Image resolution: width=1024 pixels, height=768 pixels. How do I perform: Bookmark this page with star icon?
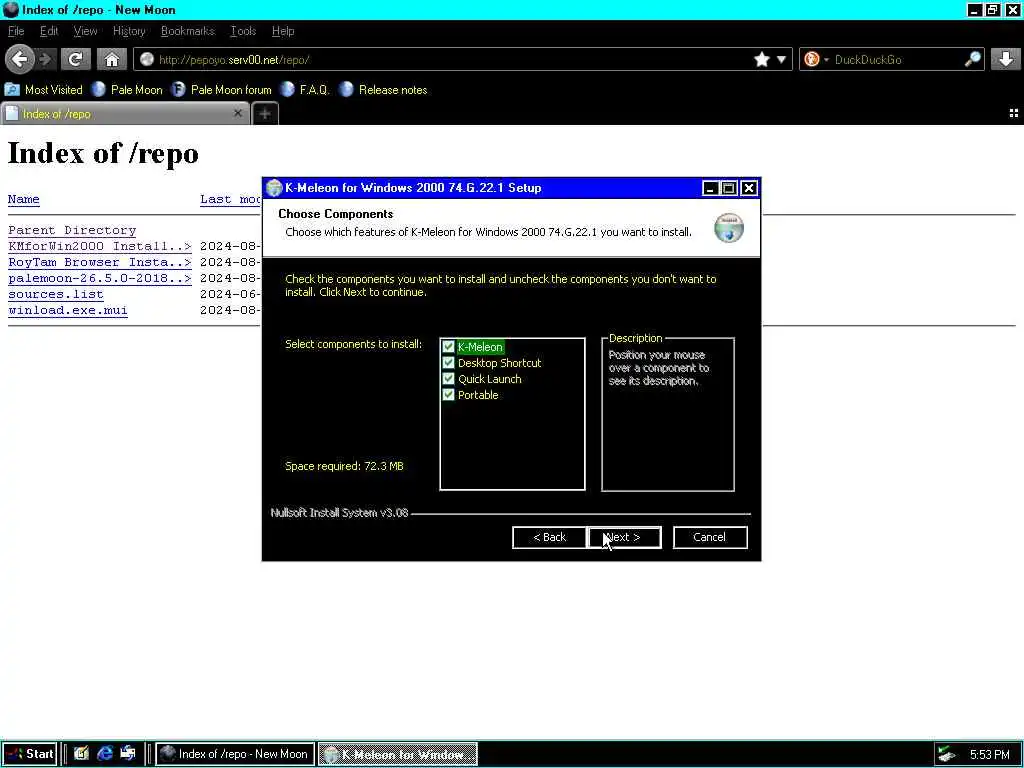point(761,59)
